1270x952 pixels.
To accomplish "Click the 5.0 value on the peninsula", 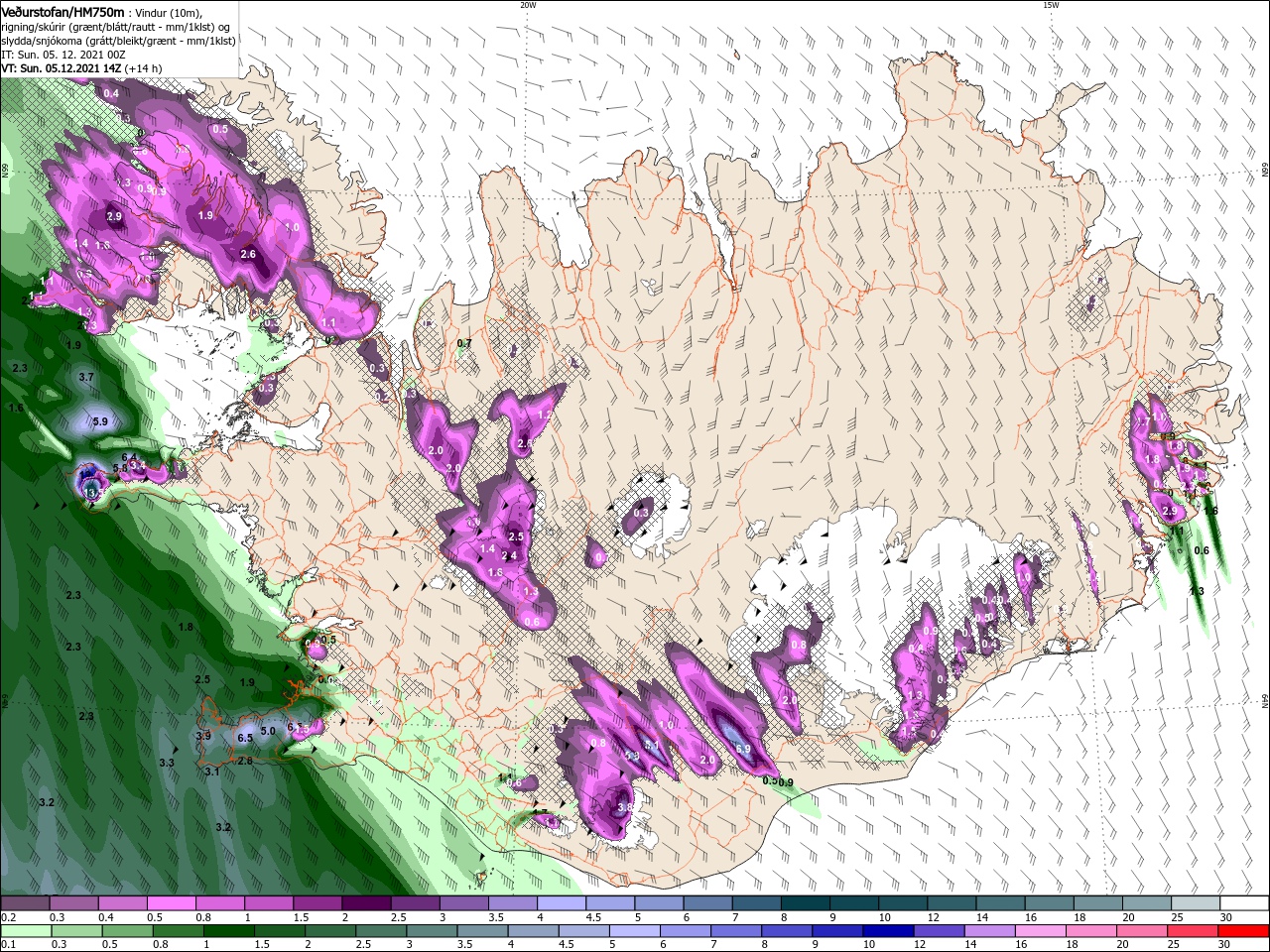I will pyautogui.click(x=267, y=731).
